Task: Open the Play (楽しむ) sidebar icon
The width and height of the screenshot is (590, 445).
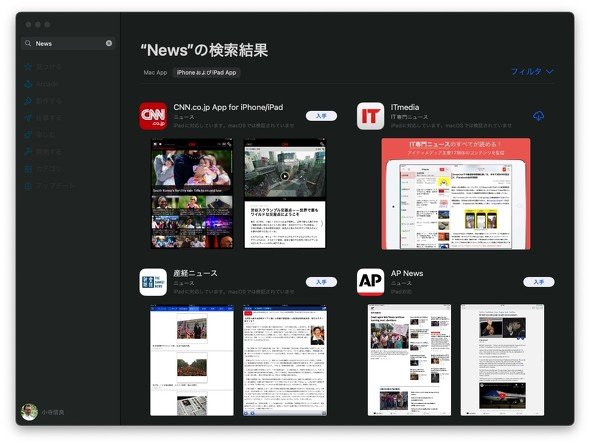Action: [x=28, y=135]
